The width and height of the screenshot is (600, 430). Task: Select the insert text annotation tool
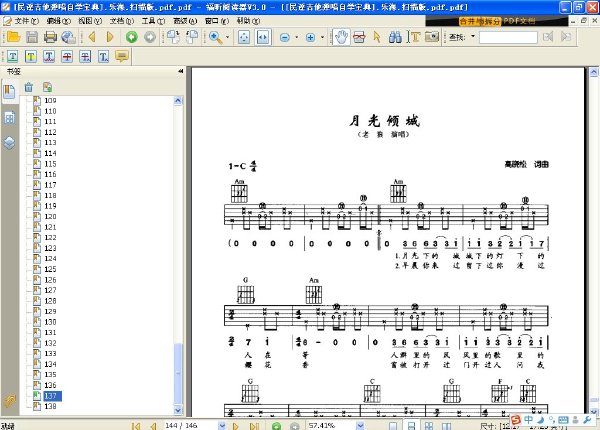pyautogui.click(x=103, y=57)
